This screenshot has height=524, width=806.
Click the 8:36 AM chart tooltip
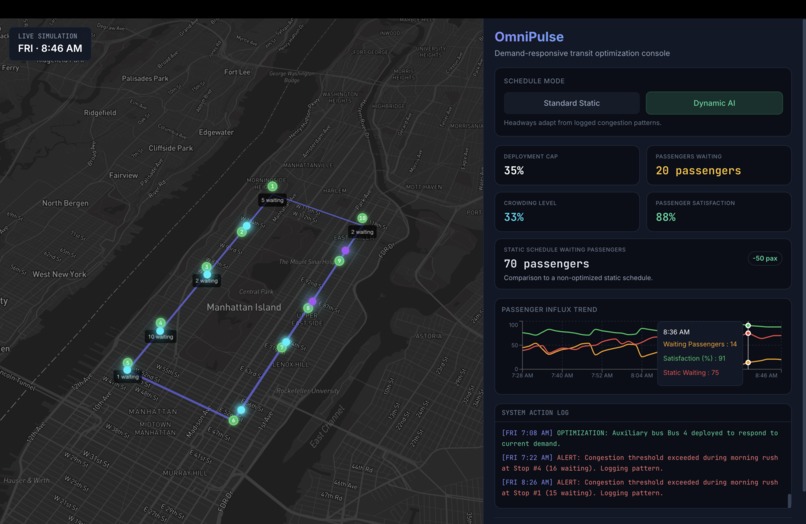(x=700, y=353)
